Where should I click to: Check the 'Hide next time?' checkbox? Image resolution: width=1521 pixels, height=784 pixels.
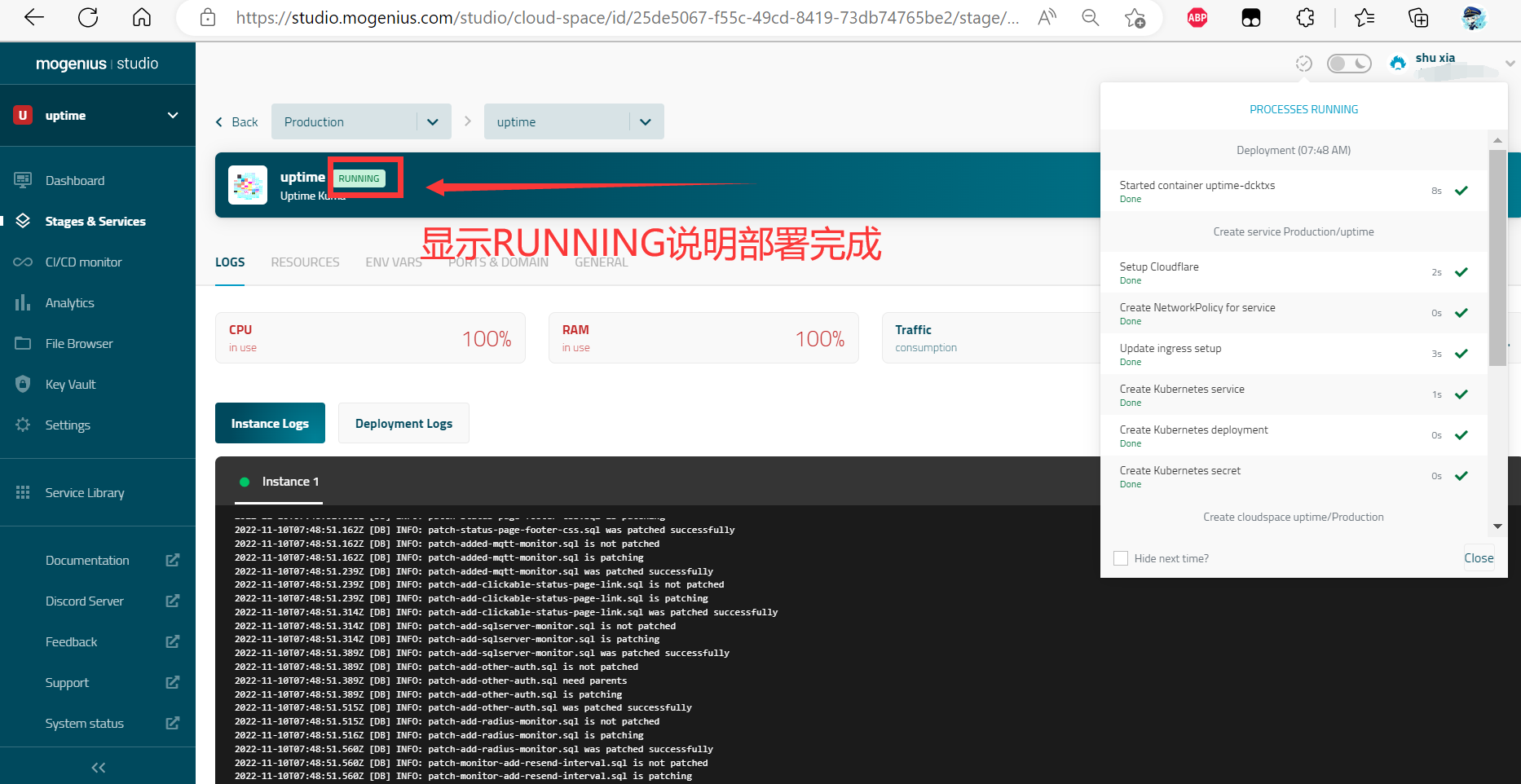[x=1121, y=558]
